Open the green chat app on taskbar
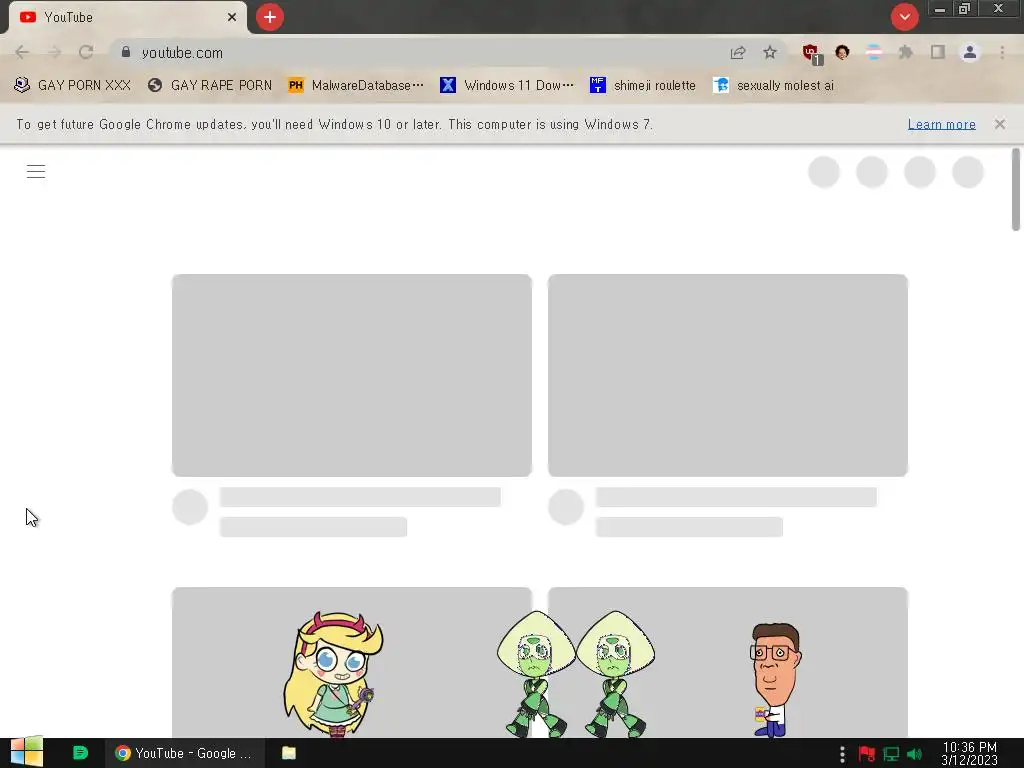 80,753
